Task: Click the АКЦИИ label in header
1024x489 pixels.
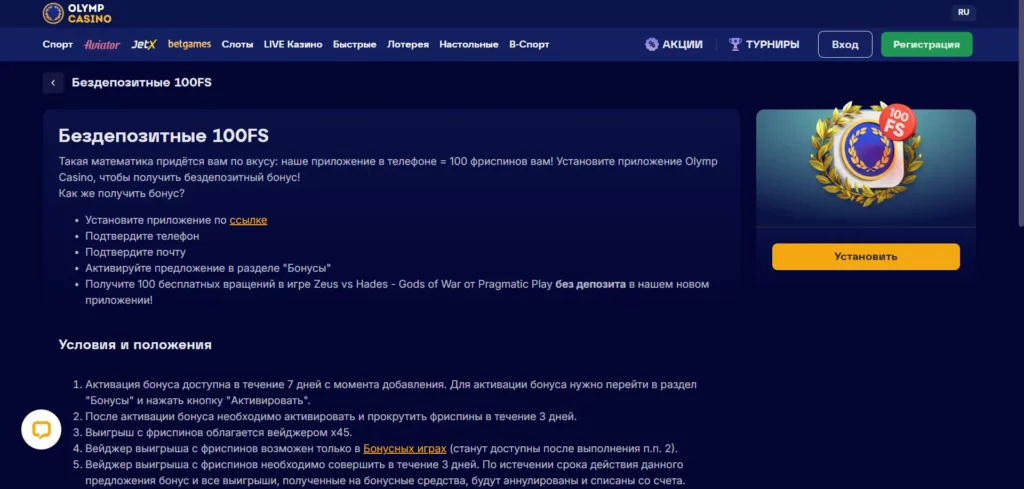Action: pyautogui.click(x=682, y=44)
